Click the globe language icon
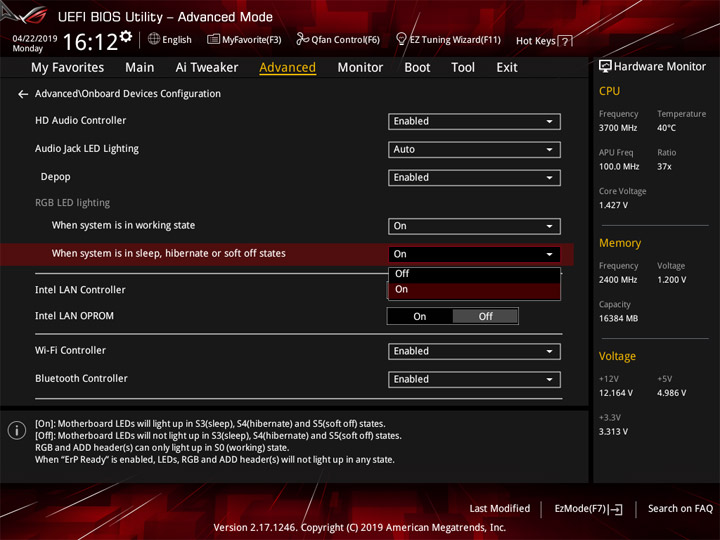This screenshot has width=720, height=540. pos(154,39)
